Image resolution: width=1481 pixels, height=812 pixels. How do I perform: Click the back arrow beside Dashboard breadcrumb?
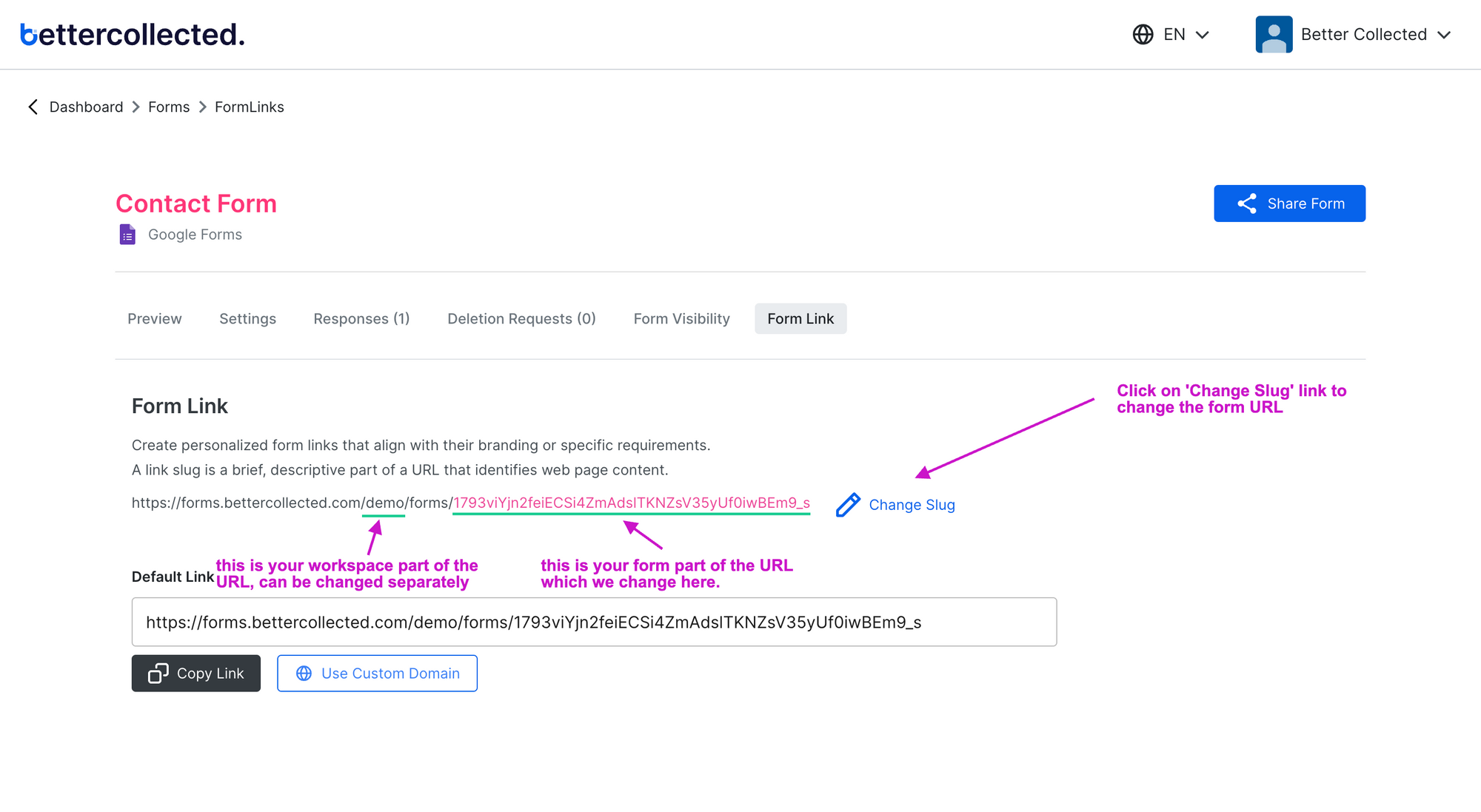33,107
